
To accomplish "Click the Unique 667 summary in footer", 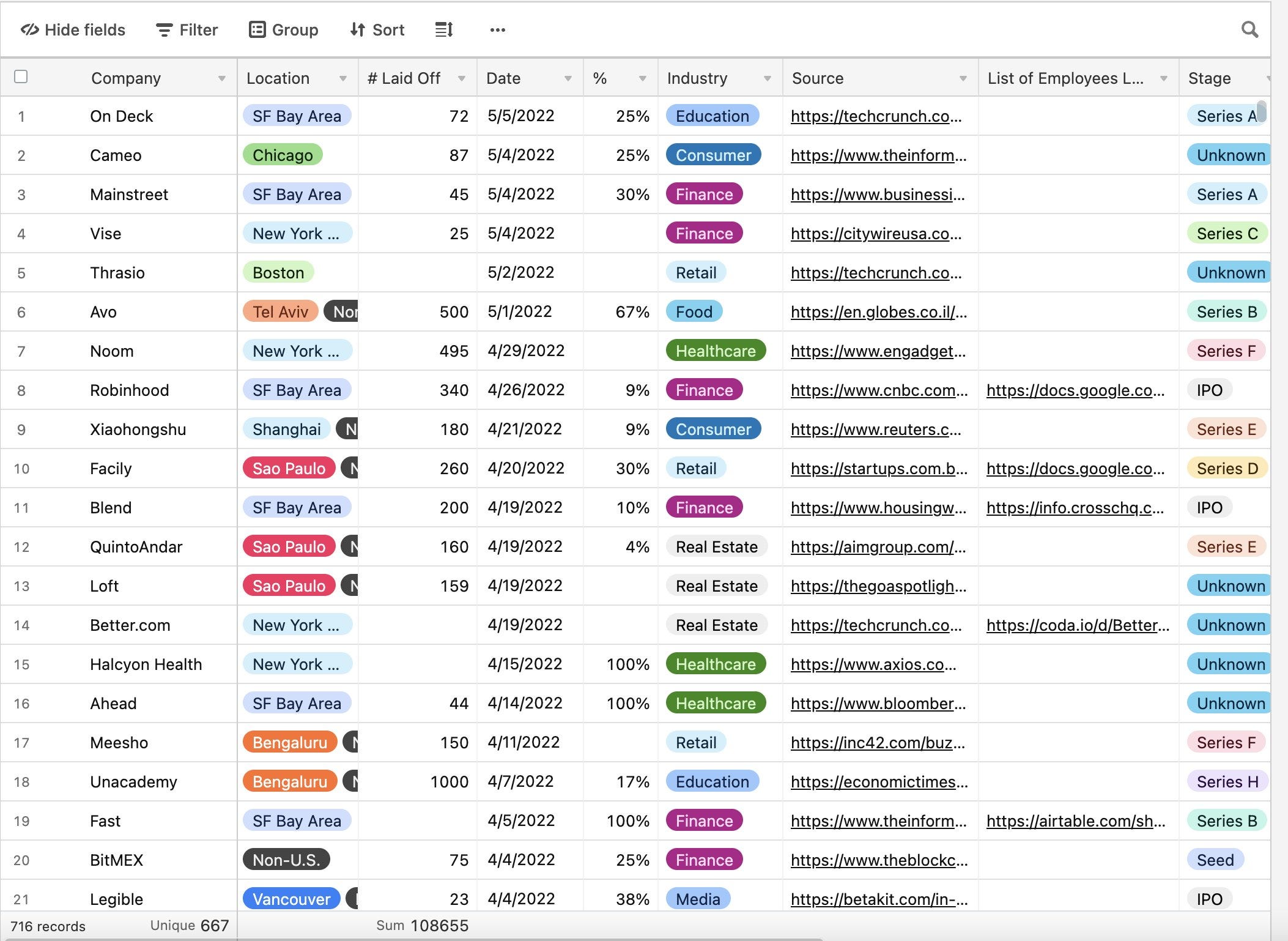I will pyautogui.click(x=190, y=926).
